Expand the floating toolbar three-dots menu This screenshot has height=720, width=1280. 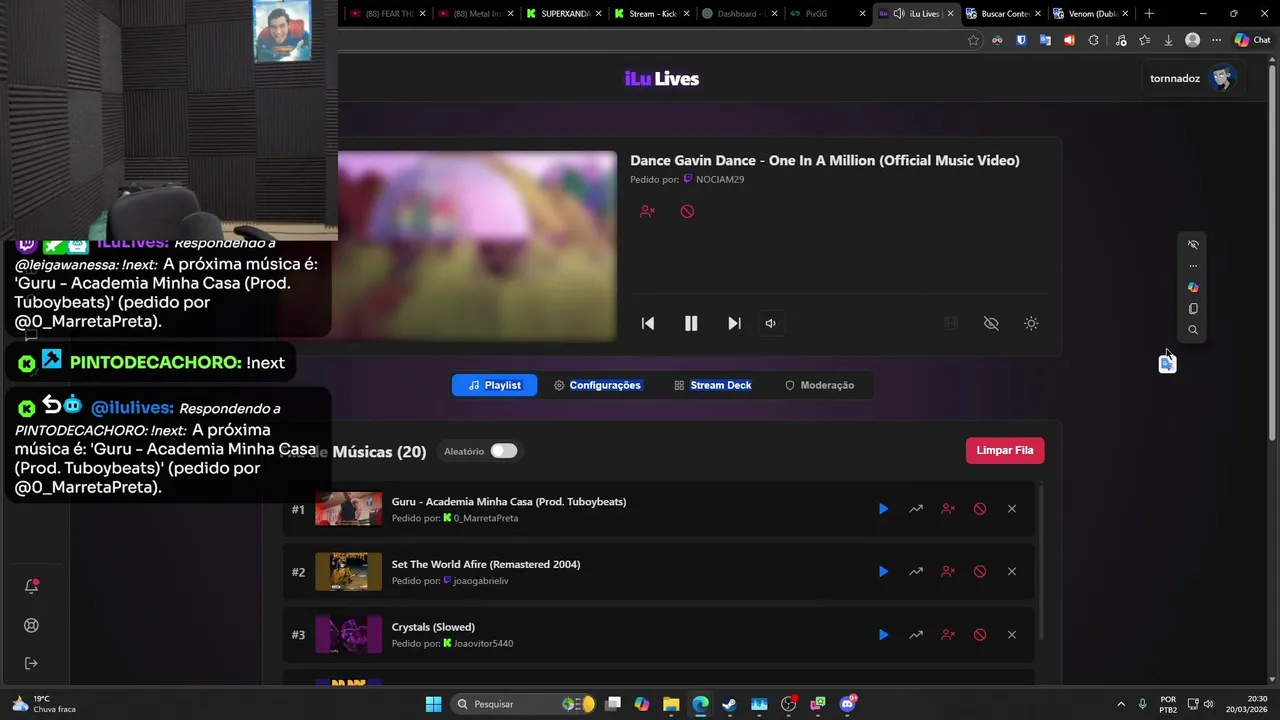(x=1193, y=266)
